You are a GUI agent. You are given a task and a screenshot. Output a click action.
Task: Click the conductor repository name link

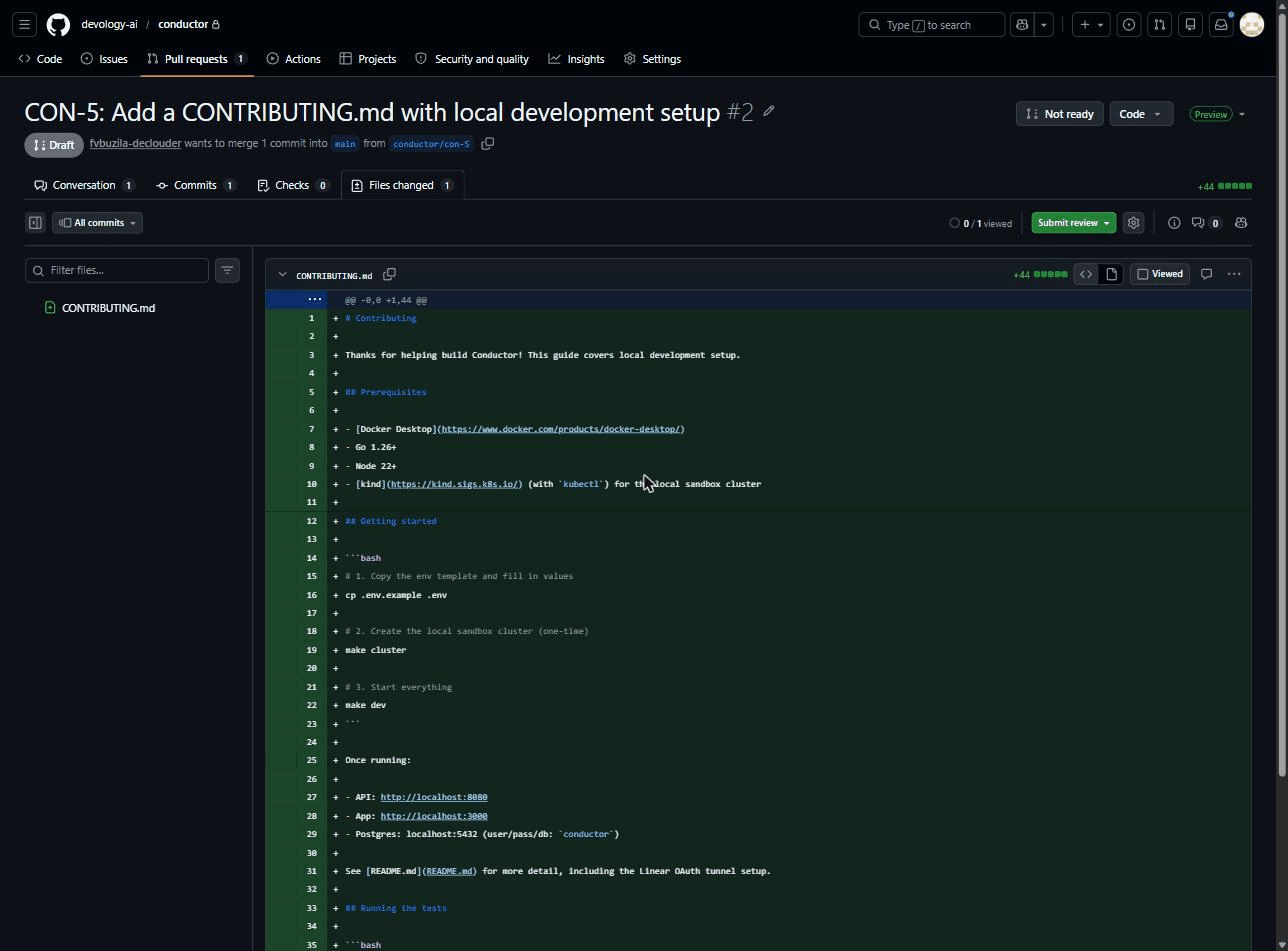click(x=183, y=24)
